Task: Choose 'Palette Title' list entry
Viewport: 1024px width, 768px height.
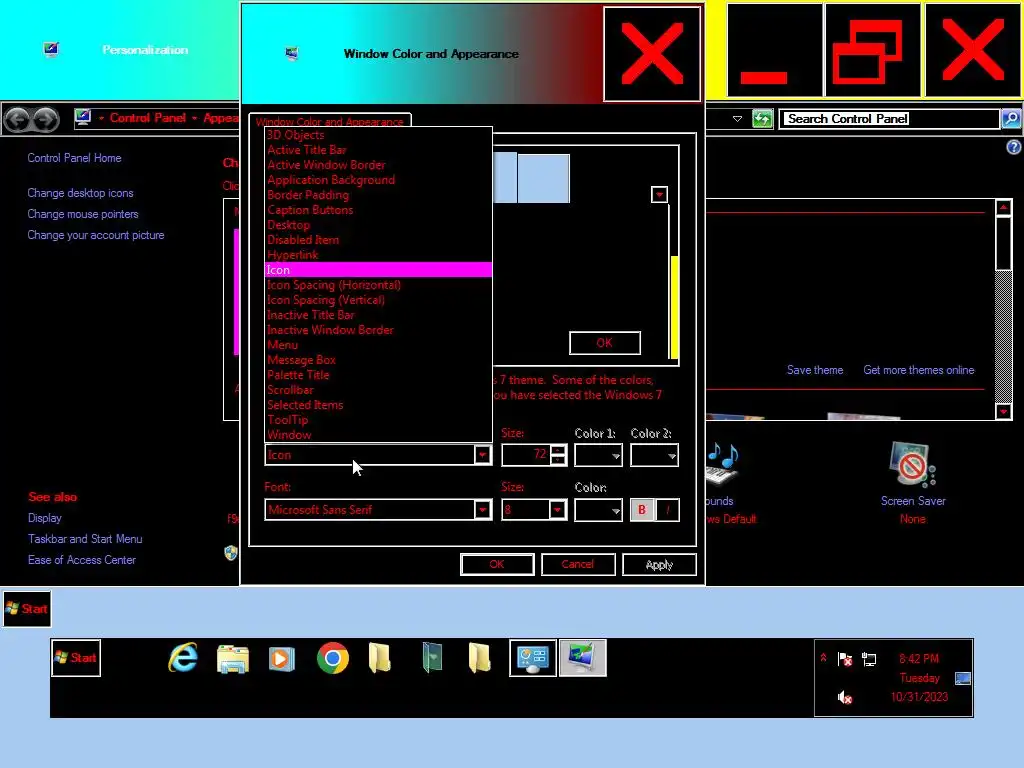Action: point(378,376)
